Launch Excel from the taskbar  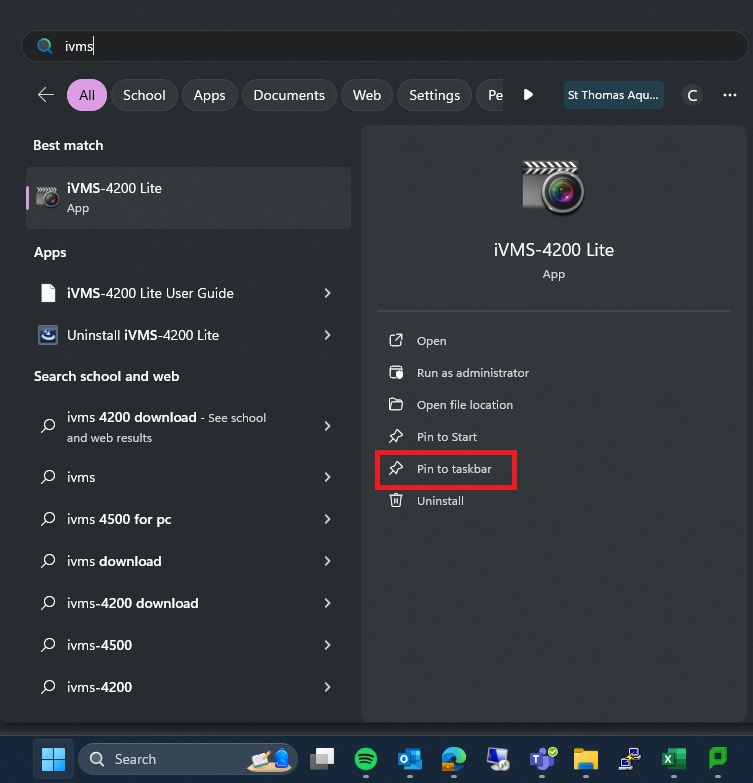click(x=674, y=759)
